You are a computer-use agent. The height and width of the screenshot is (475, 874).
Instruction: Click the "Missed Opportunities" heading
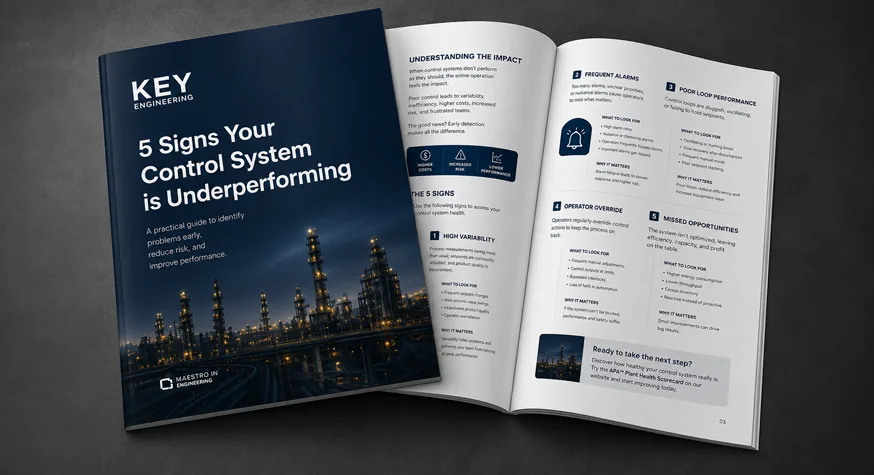point(701,224)
